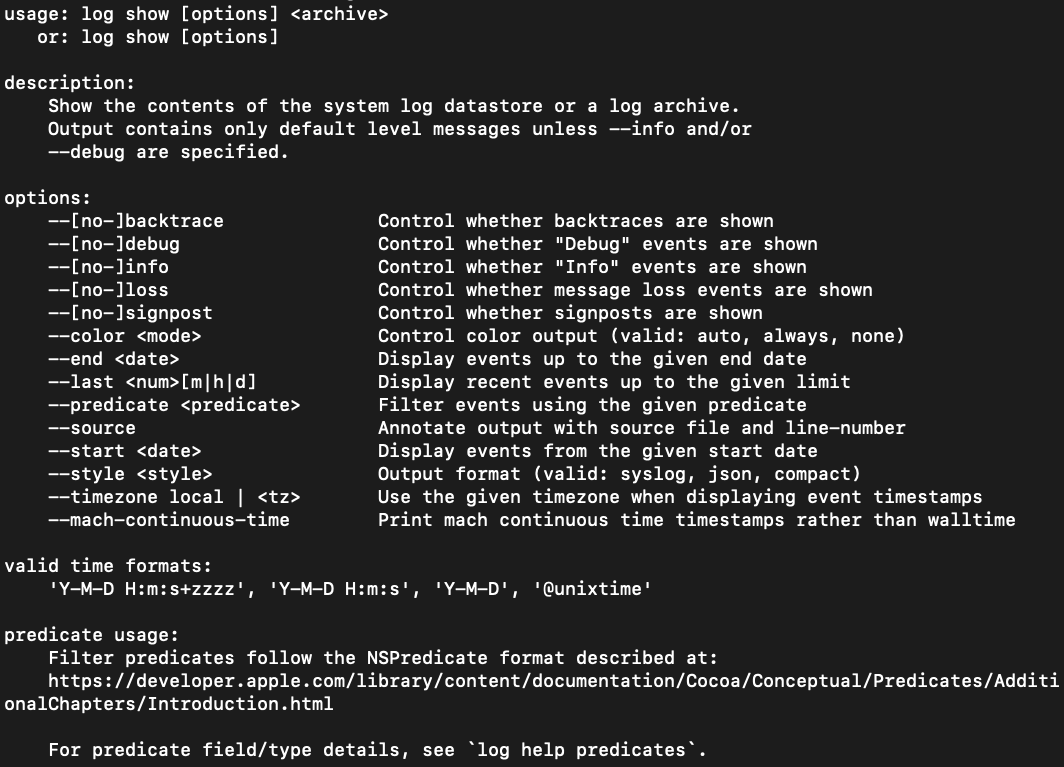The width and height of the screenshot is (1064, 767).
Task: Click the --mach-continuous-time option
Action: pyautogui.click(x=169, y=520)
